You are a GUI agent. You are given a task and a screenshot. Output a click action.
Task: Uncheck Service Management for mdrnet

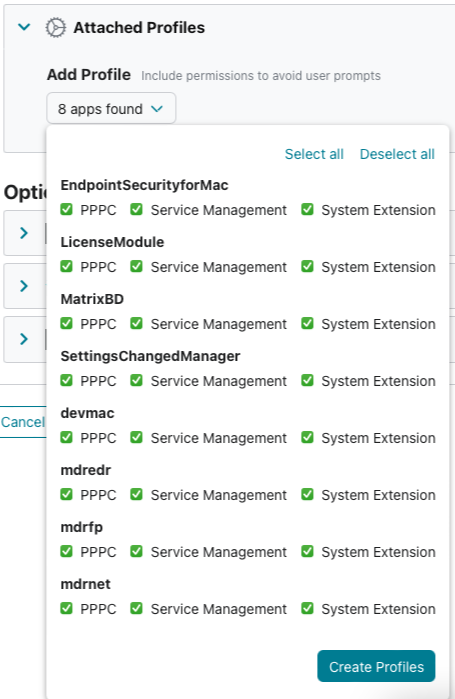click(136, 609)
